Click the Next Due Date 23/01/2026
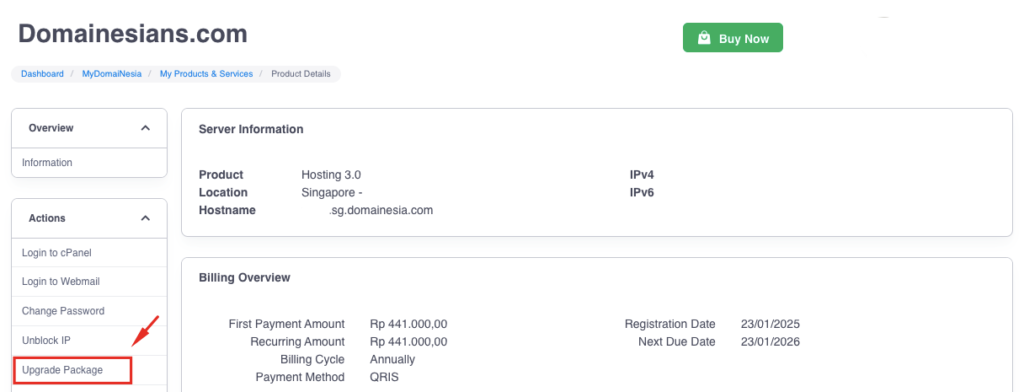 pyautogui.click(x=771, y=342)
